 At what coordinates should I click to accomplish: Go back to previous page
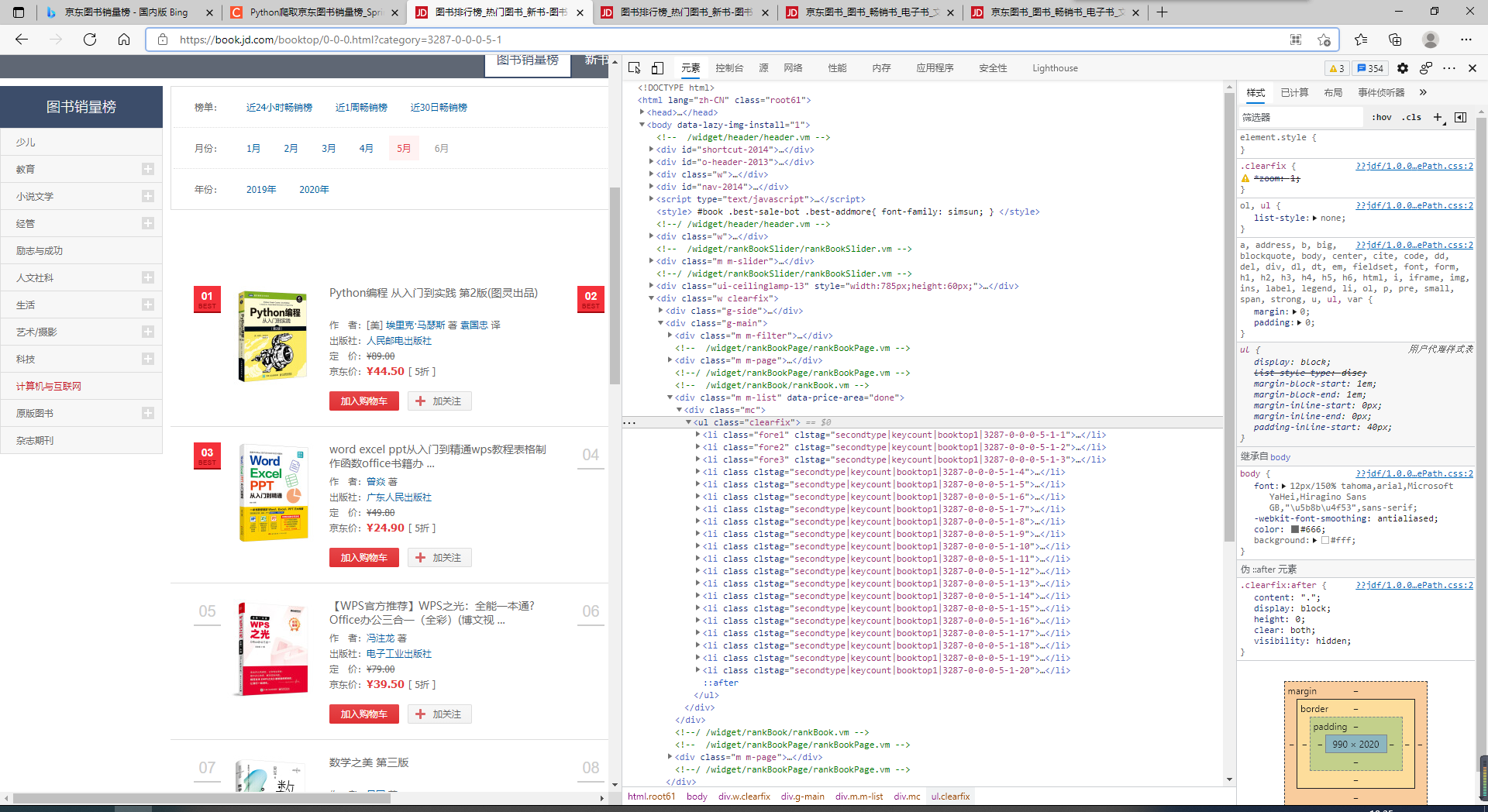pyautogui.click(x=22, y=40)
